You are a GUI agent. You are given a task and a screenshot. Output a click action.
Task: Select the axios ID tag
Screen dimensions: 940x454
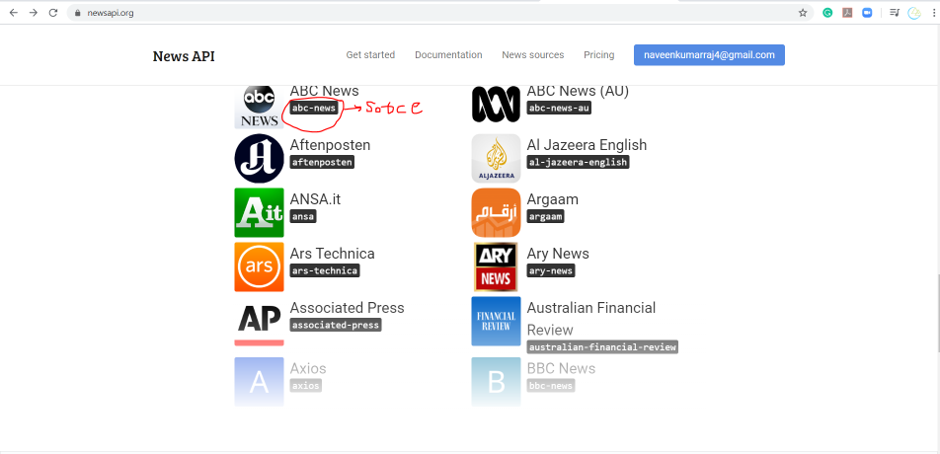coord(306,386)
